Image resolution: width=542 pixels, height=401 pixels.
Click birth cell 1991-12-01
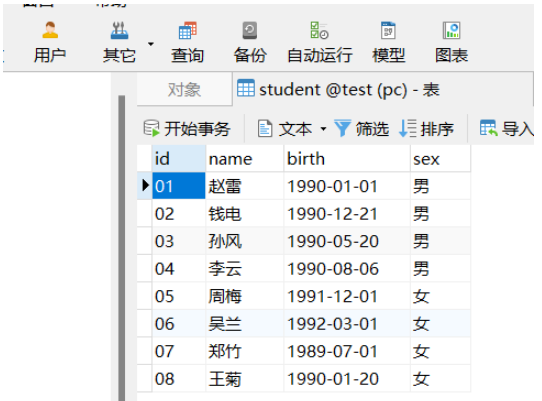pos(347,296)
